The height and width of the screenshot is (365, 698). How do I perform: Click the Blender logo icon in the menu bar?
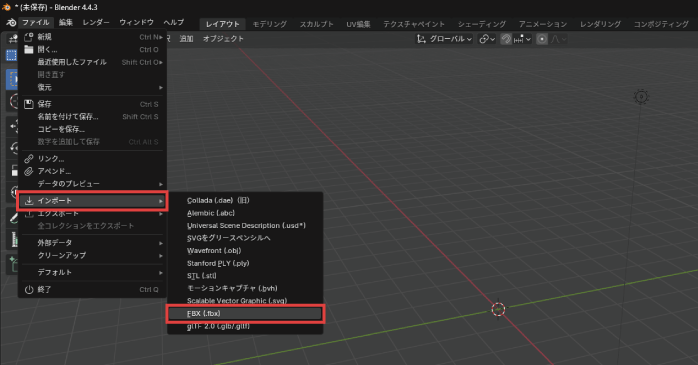click(x=12, y=23)
